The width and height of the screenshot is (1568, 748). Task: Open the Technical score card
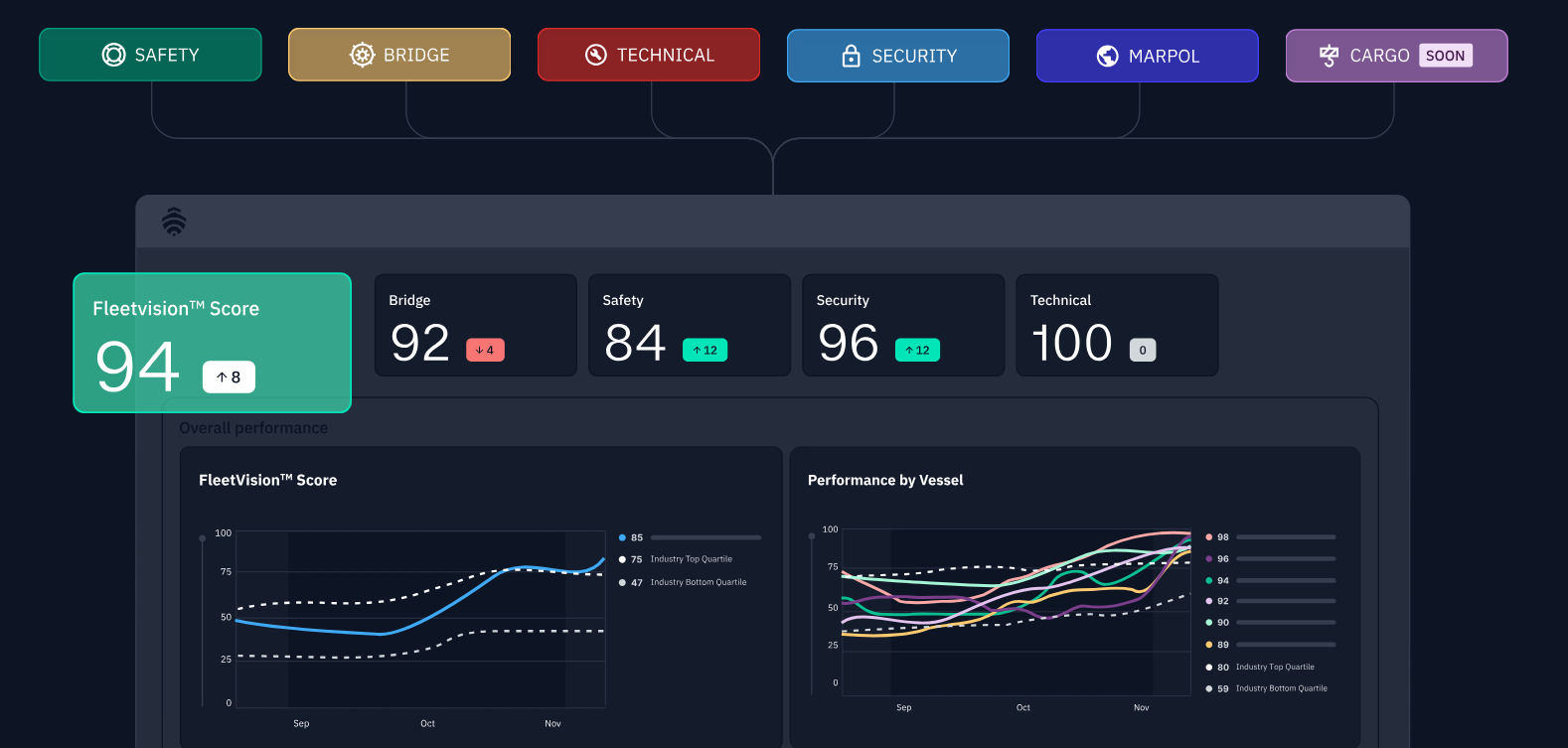(1117, 325)
